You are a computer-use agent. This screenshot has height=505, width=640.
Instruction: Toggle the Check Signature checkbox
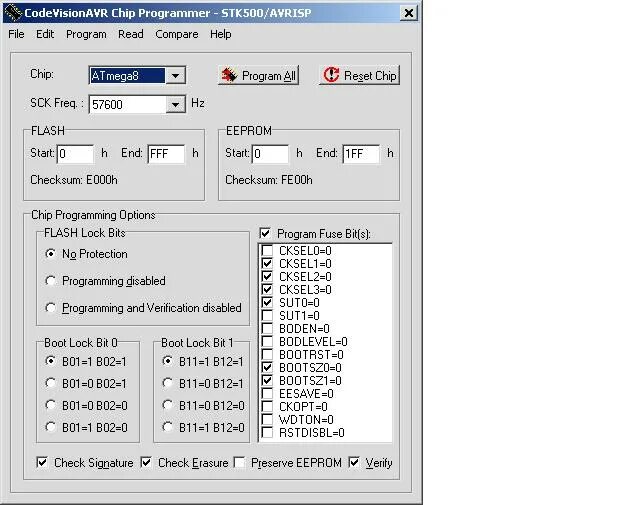[42, 463]
